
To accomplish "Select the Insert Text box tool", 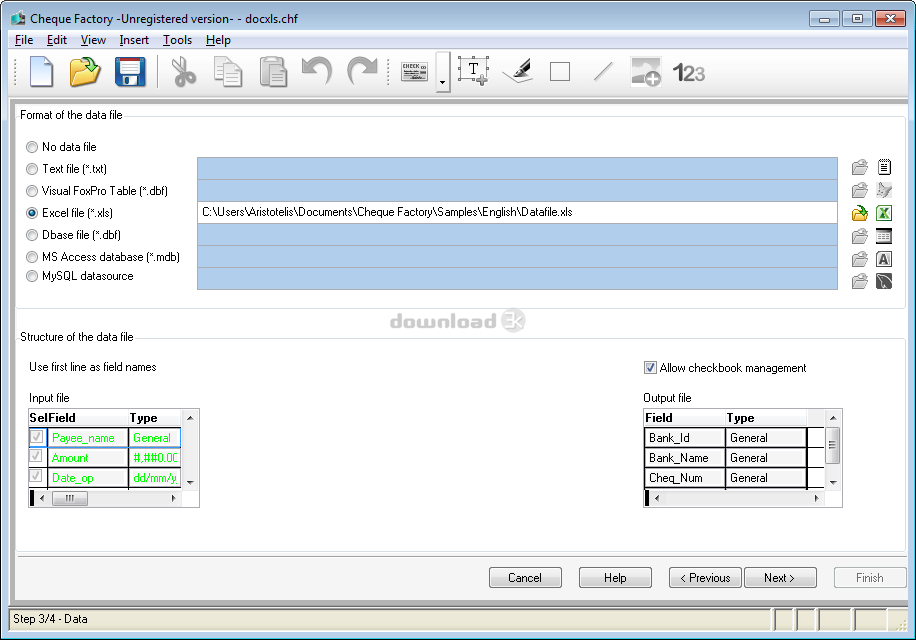I will point(473,72).
